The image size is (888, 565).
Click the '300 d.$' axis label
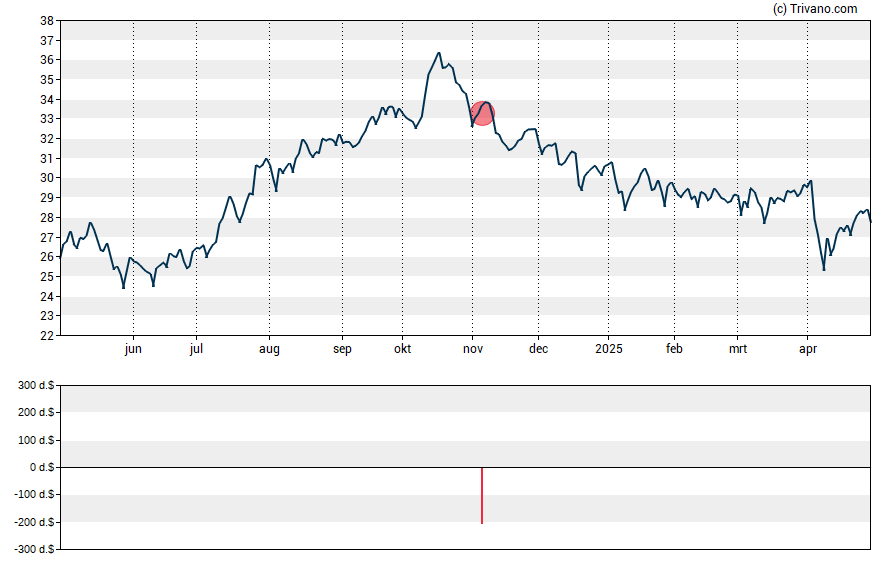(36, 386)
